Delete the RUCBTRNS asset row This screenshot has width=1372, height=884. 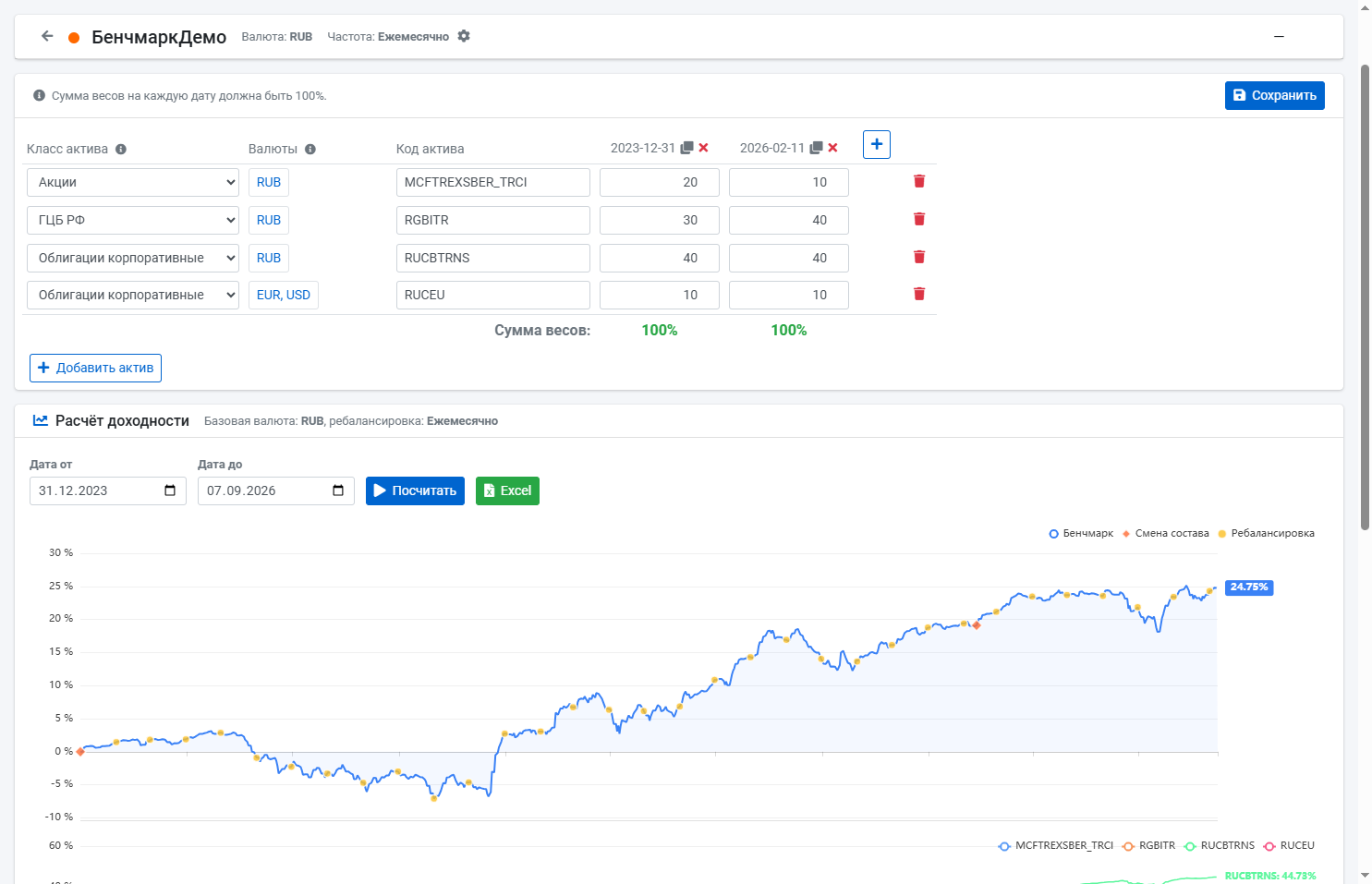(x=919, y=257)
